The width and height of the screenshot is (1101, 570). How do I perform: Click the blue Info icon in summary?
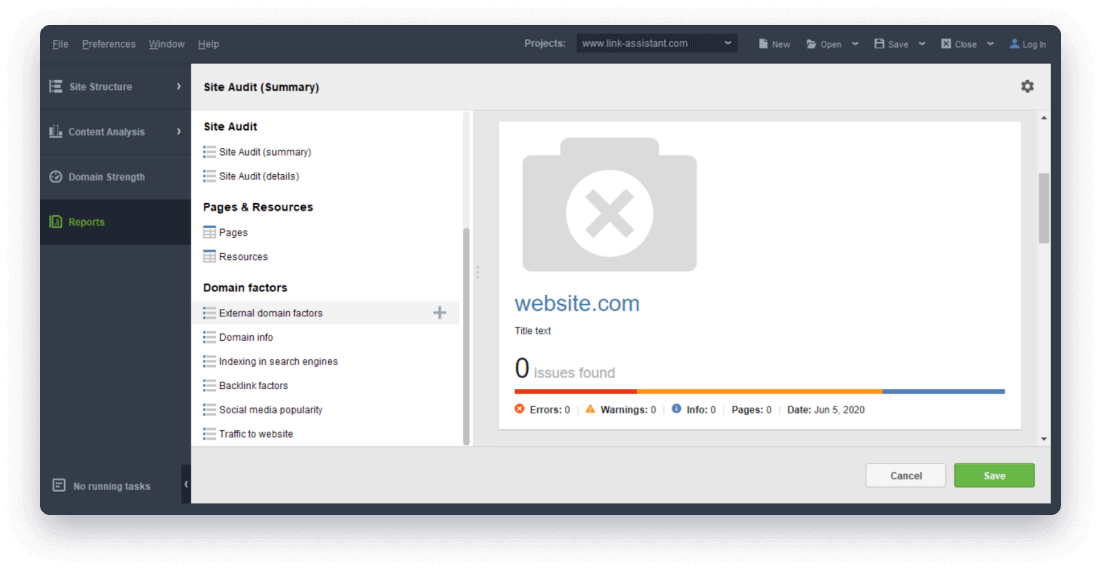coord(676,409)
